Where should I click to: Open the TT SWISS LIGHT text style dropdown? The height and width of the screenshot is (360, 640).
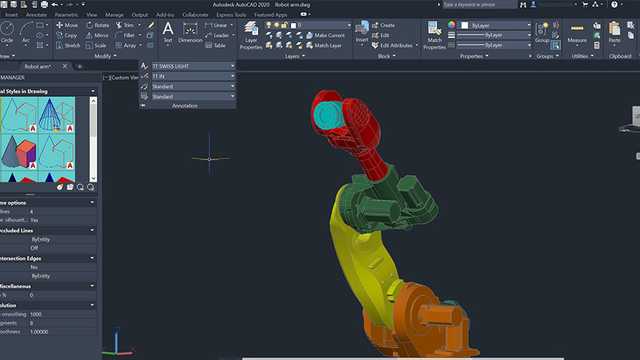pos(193,66)
